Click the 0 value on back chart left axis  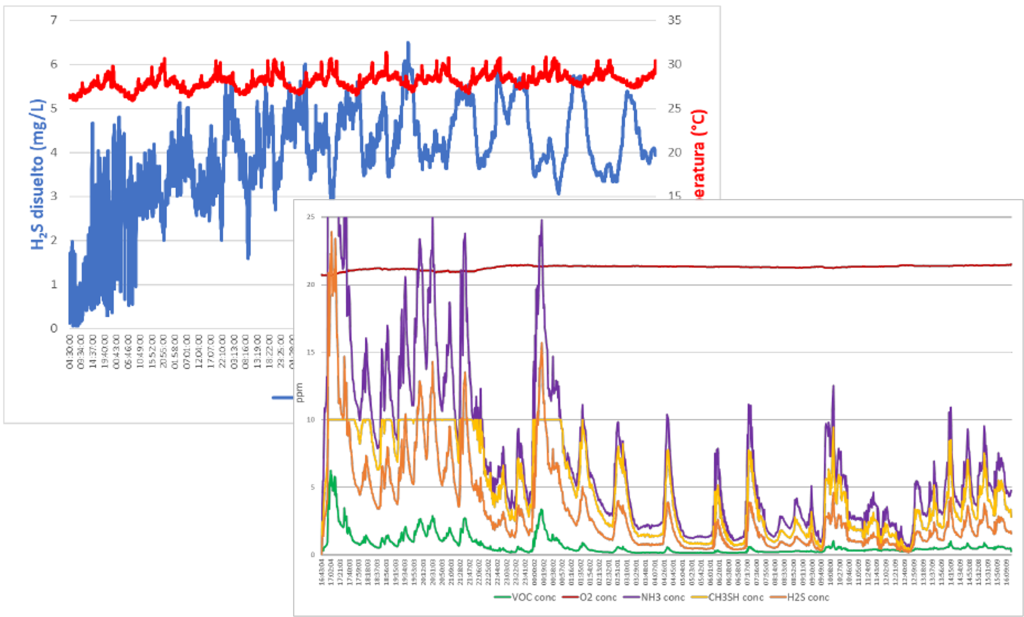(x=52, y=328)
